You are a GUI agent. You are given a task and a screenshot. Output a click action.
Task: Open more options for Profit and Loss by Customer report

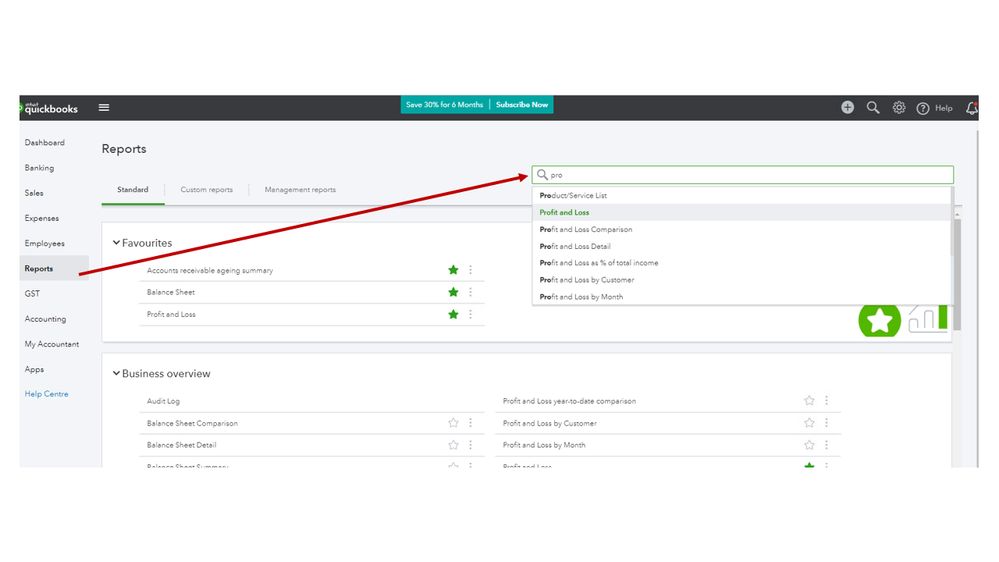826,422
